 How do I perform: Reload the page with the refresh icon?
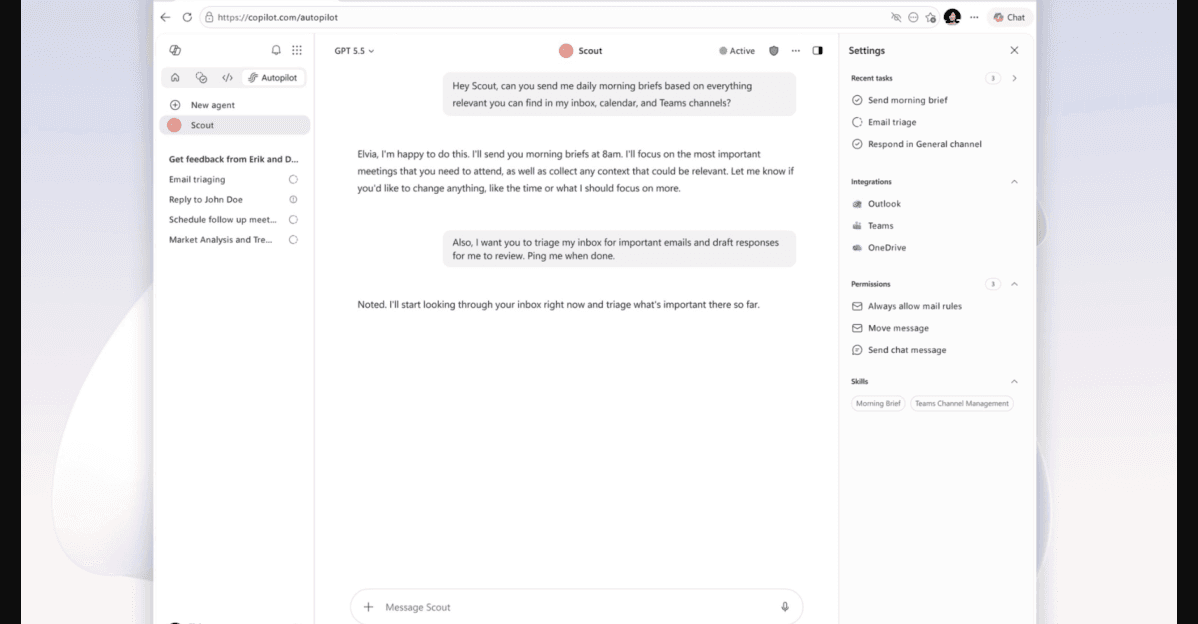[x=187, y=17]
